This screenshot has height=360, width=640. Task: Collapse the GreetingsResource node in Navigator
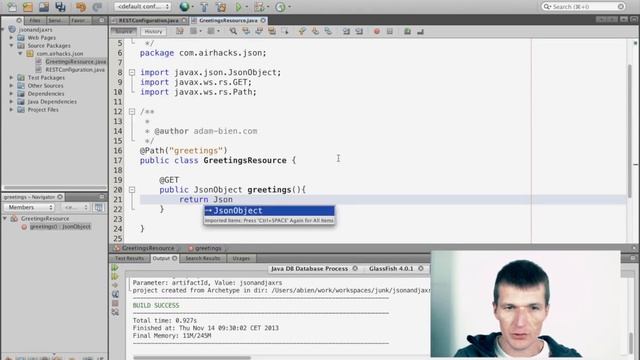point(5,218)
